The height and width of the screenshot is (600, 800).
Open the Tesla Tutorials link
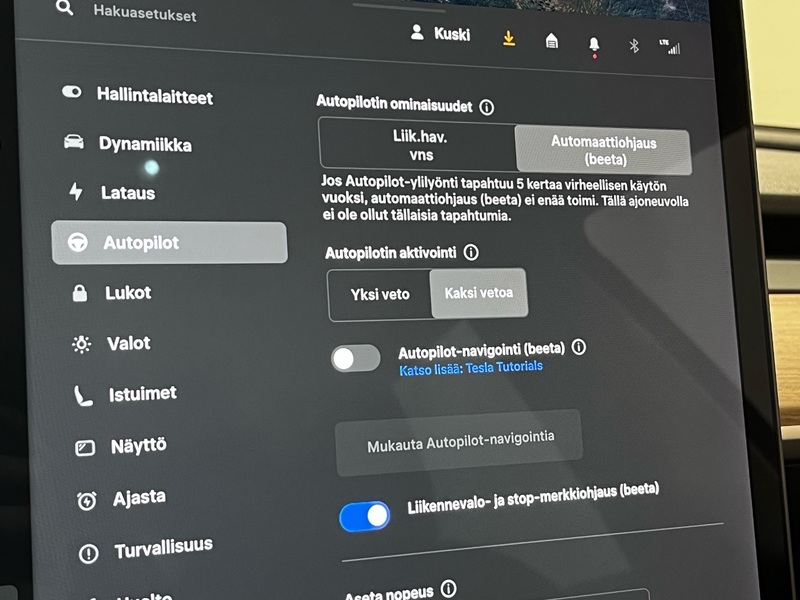coord(503,368)
